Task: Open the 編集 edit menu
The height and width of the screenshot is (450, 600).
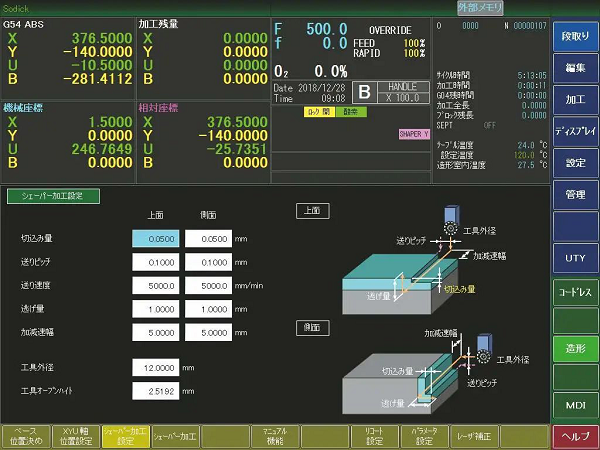Action: pyautogui.click(x=575, y=68)
